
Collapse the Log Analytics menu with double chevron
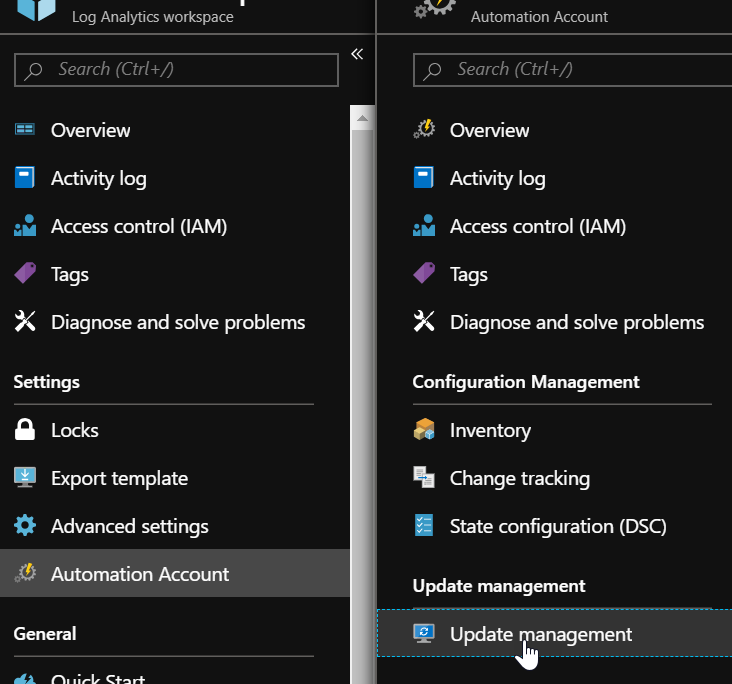pos(357,54)
